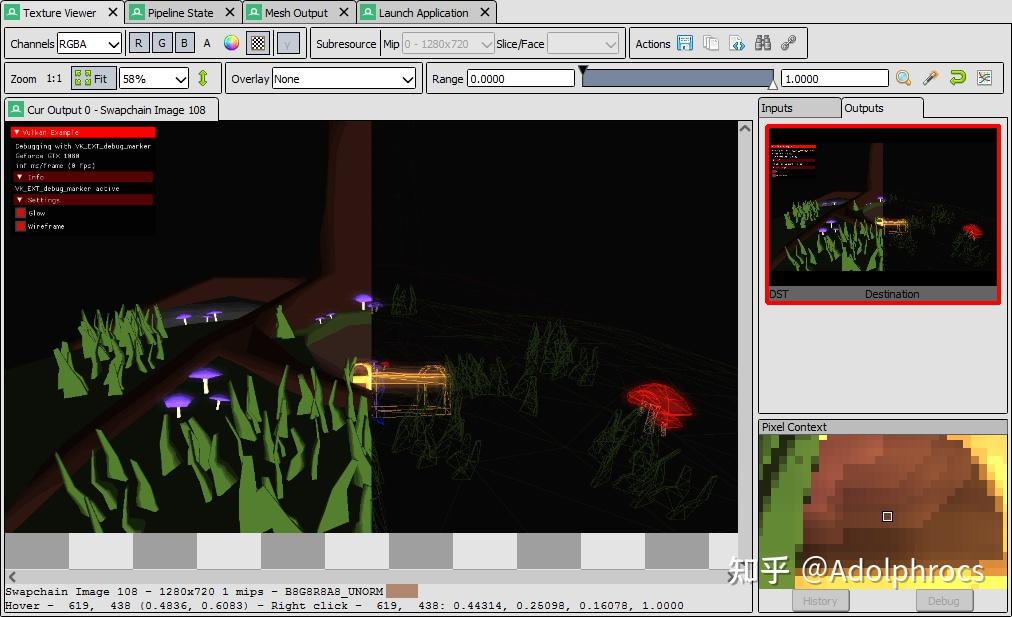Open the Channels RGBA dropdown
Image resolution: width=1012 pixels, height=617 pixels.
(90, 44)
